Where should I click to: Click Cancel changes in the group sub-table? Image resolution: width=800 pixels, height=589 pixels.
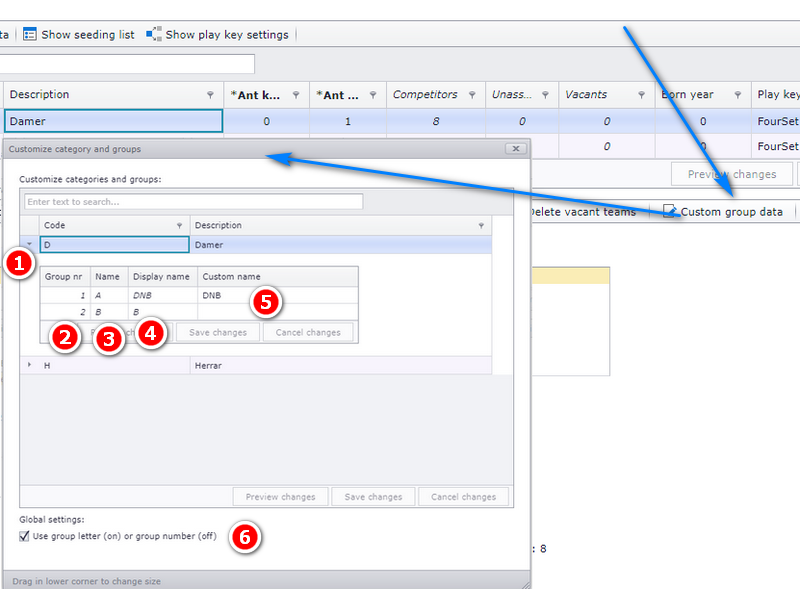(308, 332)
